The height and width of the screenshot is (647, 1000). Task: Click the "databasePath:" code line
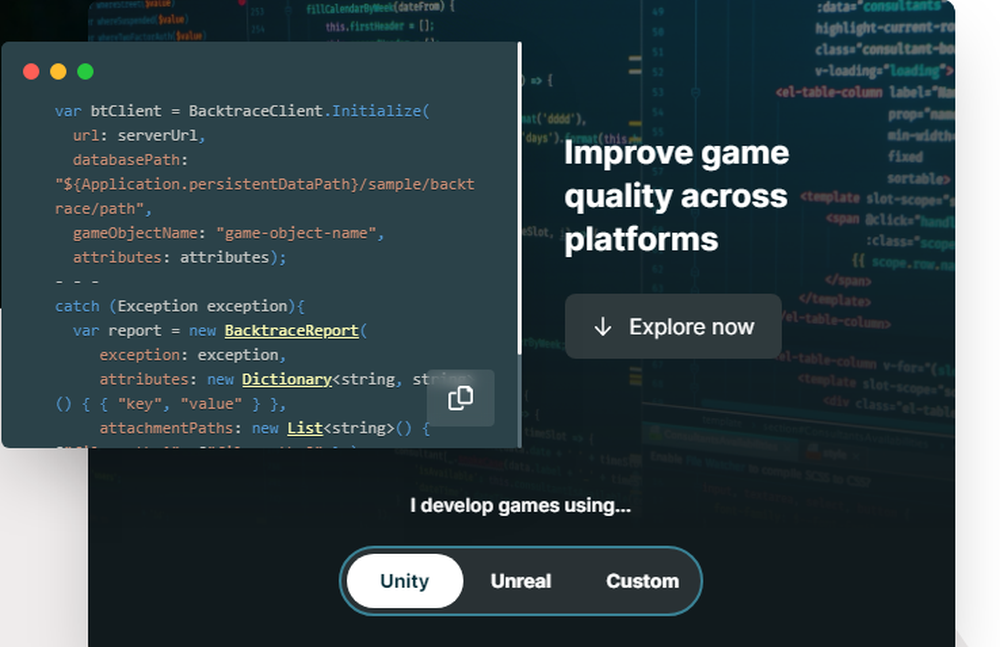130,160
